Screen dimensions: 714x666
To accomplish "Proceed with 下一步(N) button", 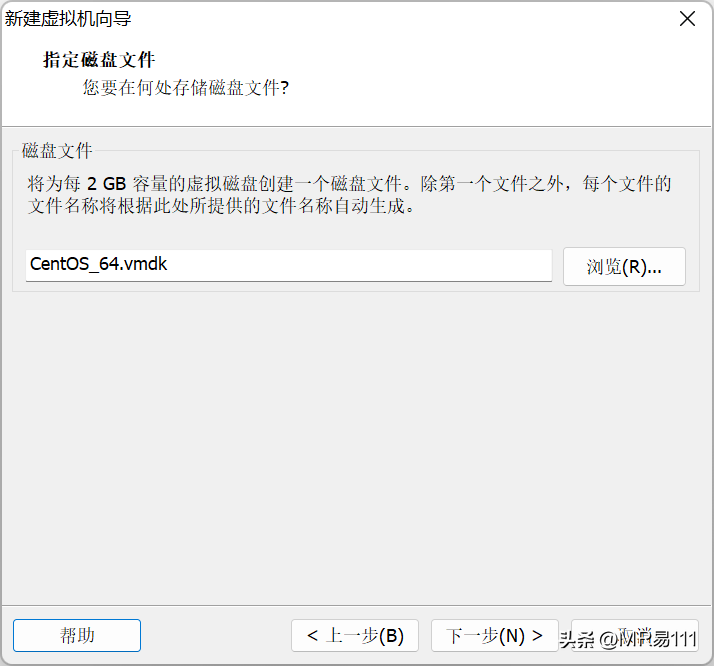I will coord(495,635).
